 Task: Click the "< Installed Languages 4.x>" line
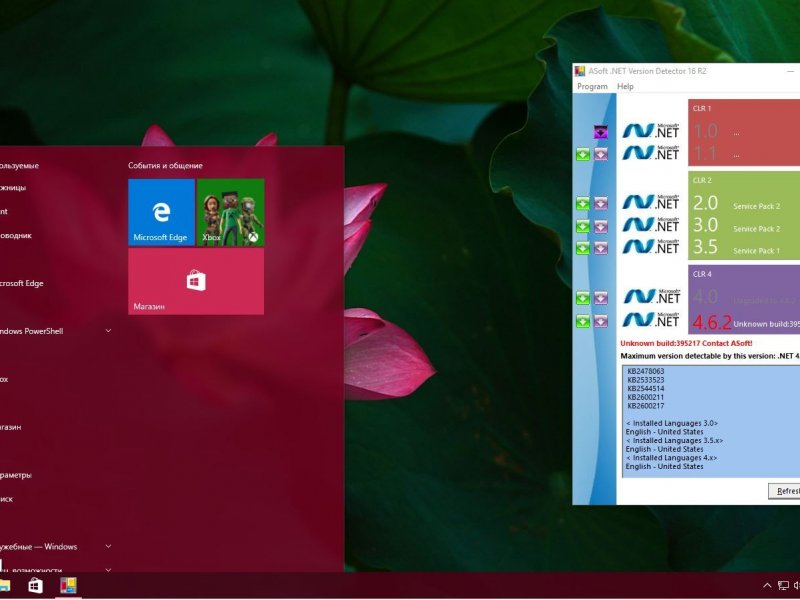point(671,458)
